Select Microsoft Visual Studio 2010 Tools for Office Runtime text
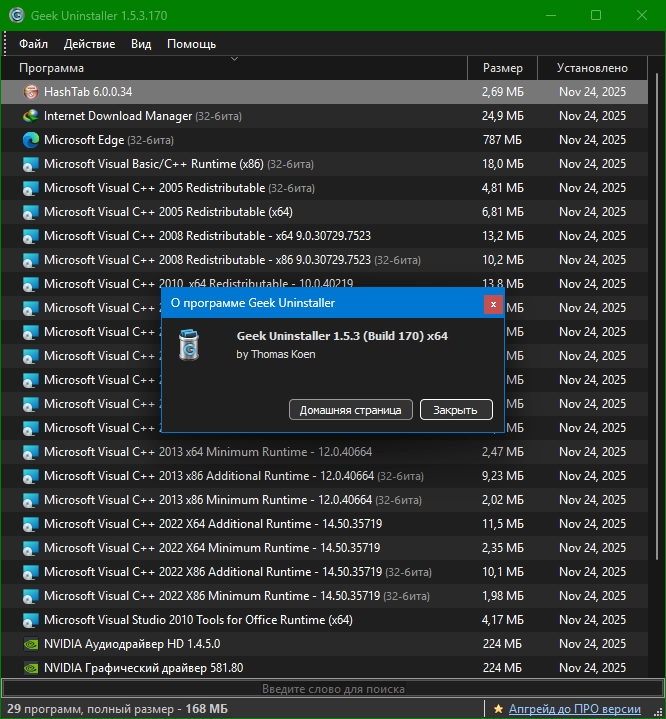Screen dimensions: 666x719 [198, 620]
